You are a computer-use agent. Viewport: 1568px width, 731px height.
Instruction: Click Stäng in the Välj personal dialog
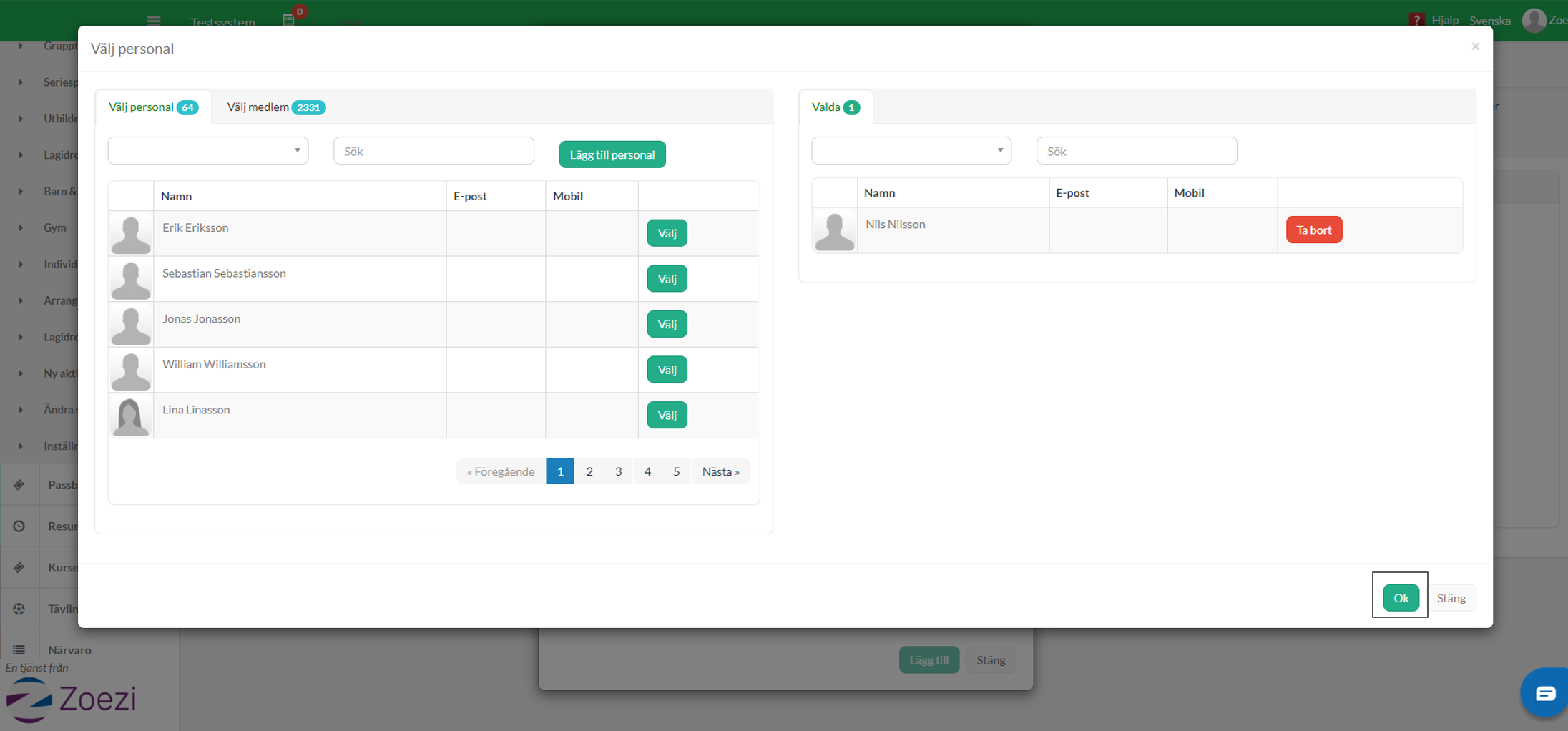tap(1451, 598)
